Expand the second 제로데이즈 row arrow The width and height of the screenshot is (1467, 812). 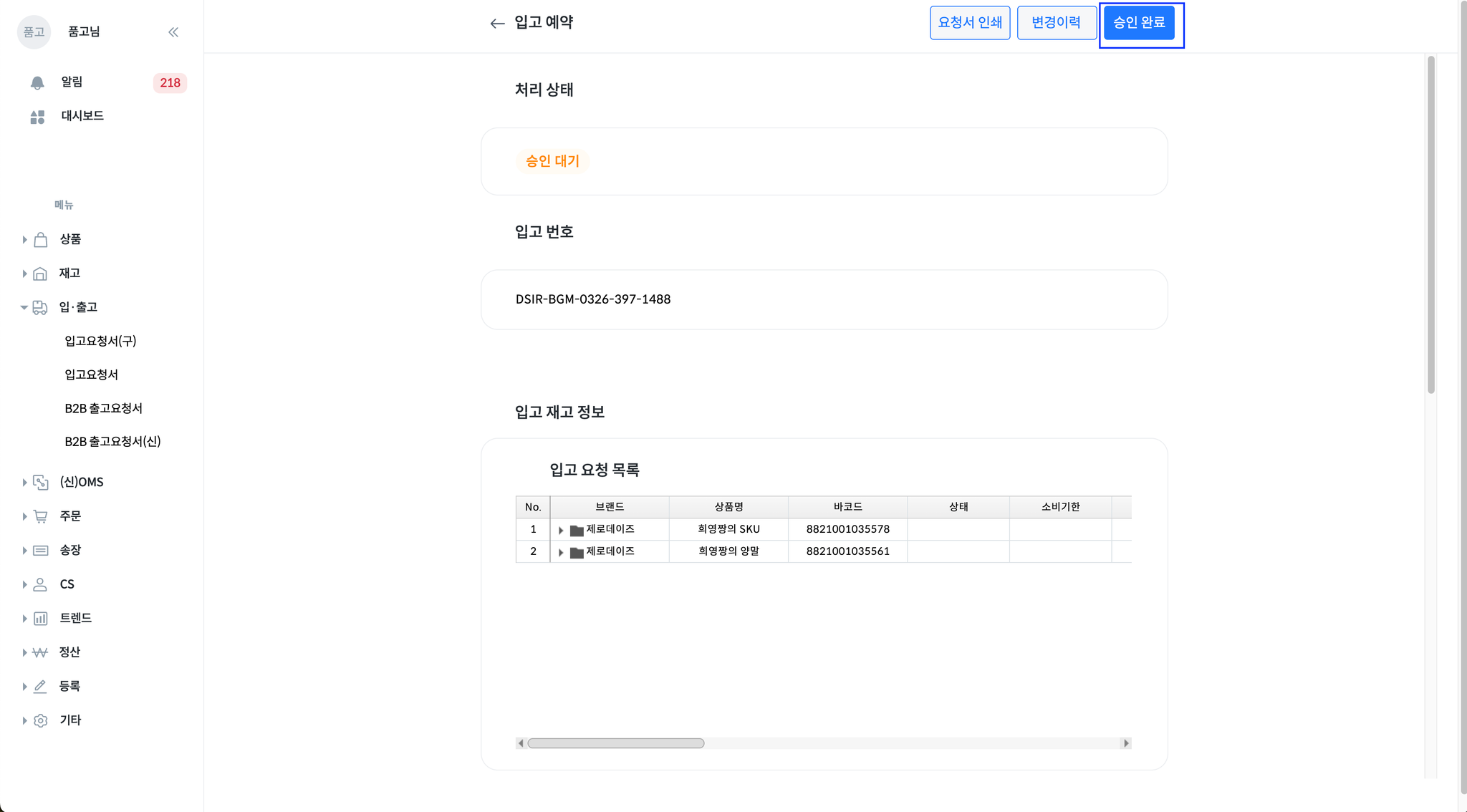(561, 553)
